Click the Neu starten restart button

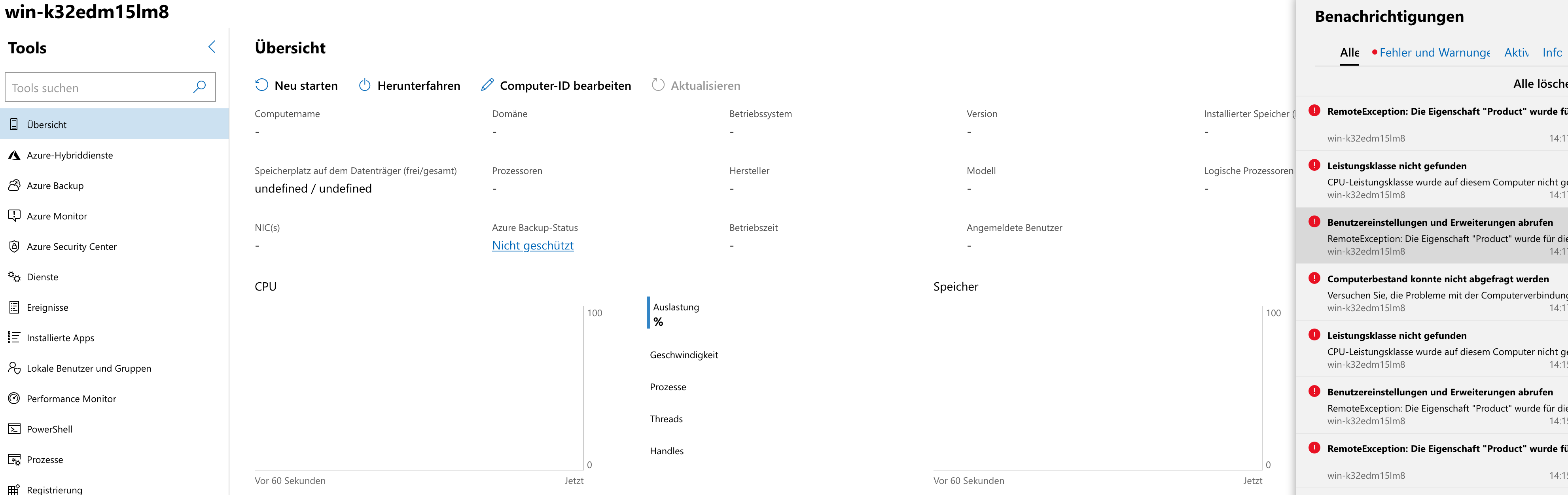pos(296,85)
